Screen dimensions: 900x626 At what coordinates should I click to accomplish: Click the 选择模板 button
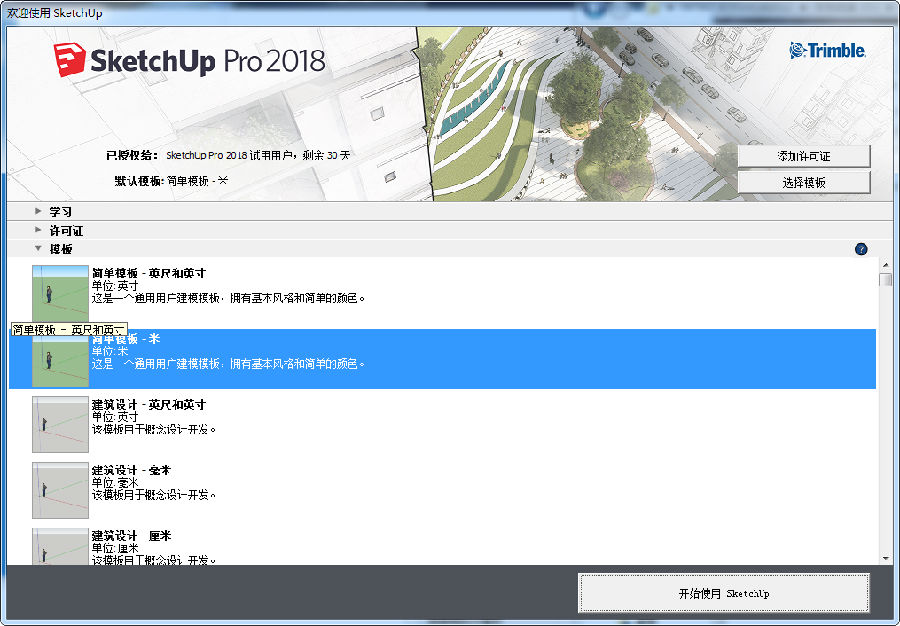[x=804, y=182]
